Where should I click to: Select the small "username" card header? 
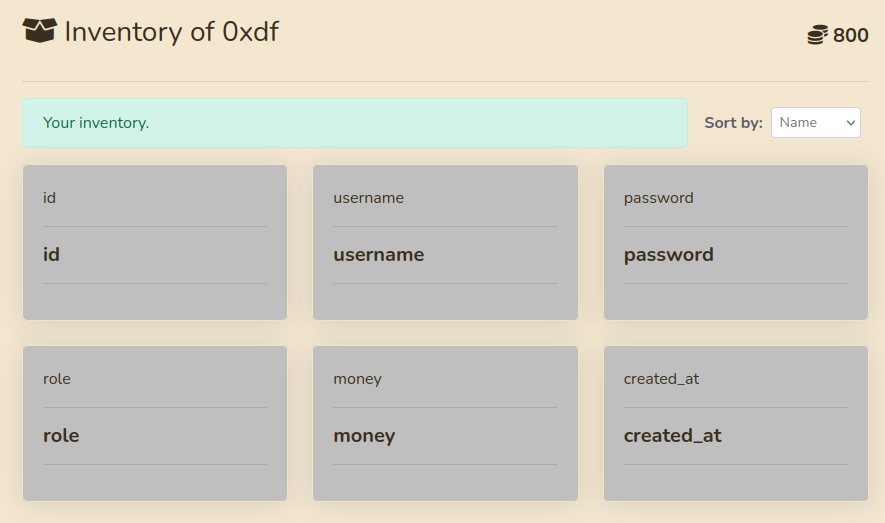click(x=368, y=198)
